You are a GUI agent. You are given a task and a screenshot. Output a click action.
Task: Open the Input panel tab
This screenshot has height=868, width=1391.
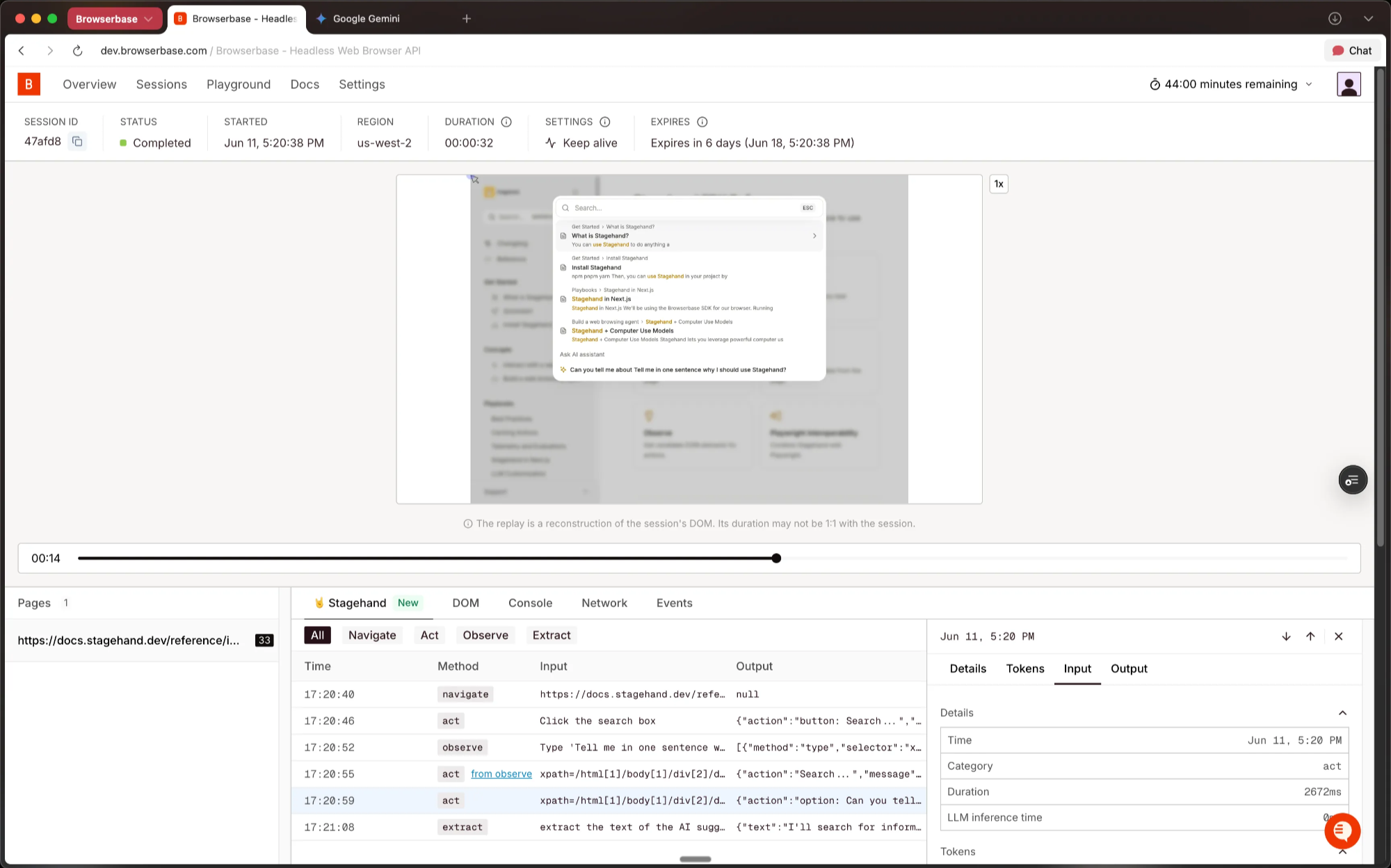point(1077,668)
